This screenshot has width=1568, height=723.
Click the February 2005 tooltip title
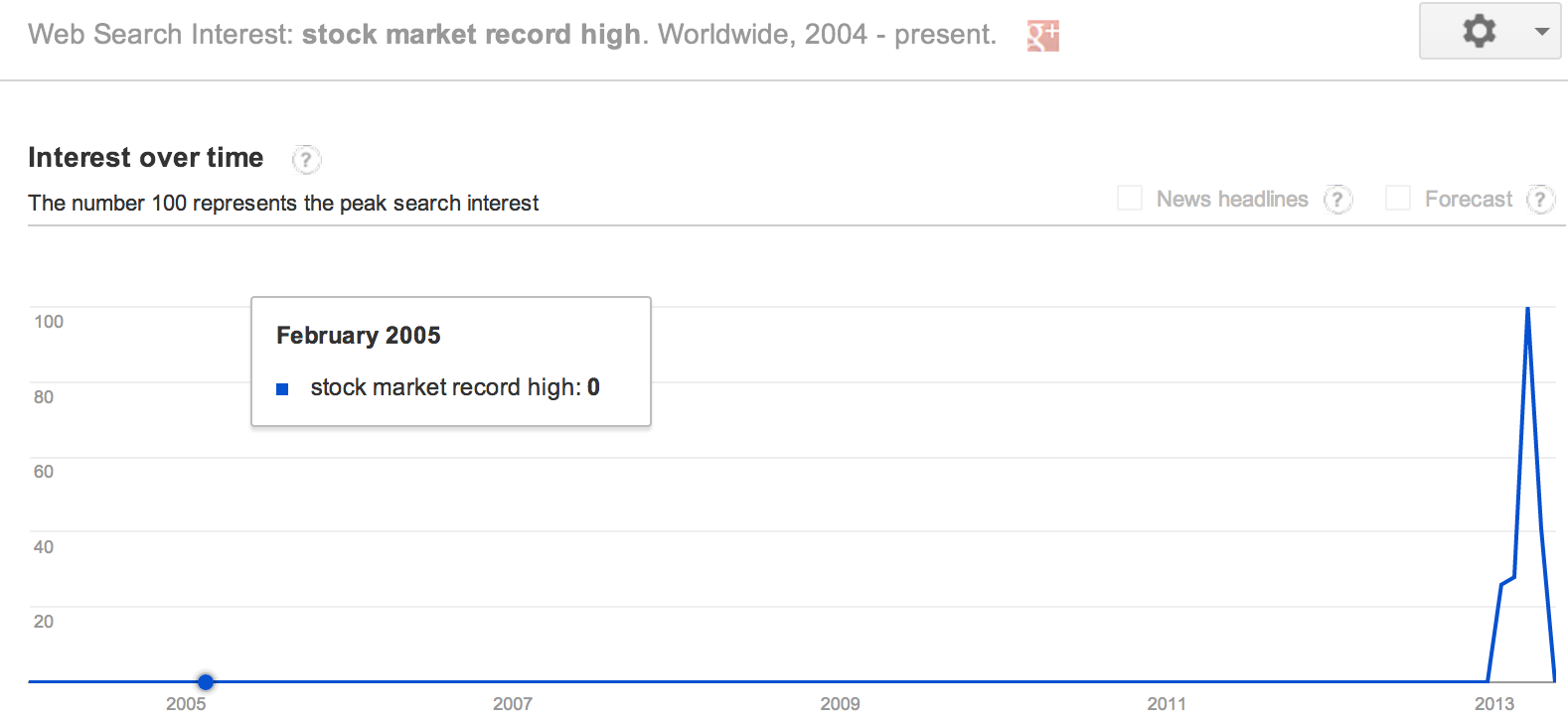point(359,336)
